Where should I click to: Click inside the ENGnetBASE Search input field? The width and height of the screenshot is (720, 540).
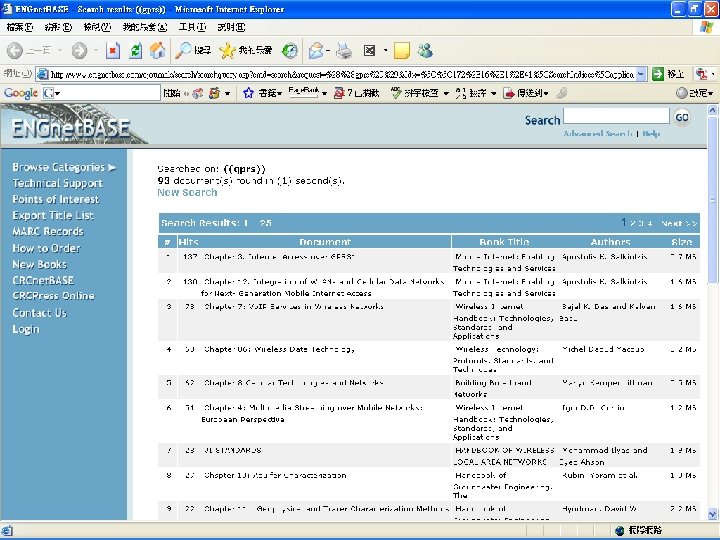pyautogui.click(x=616, y=118)
